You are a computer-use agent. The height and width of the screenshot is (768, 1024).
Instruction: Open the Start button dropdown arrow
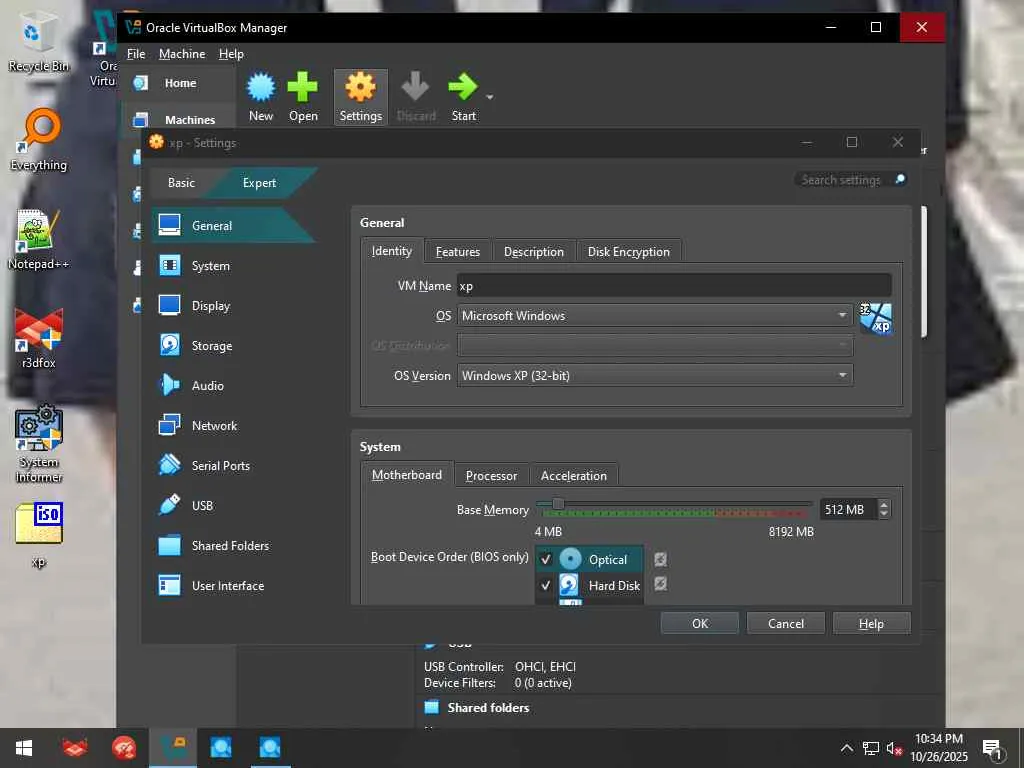coord(490,97)
